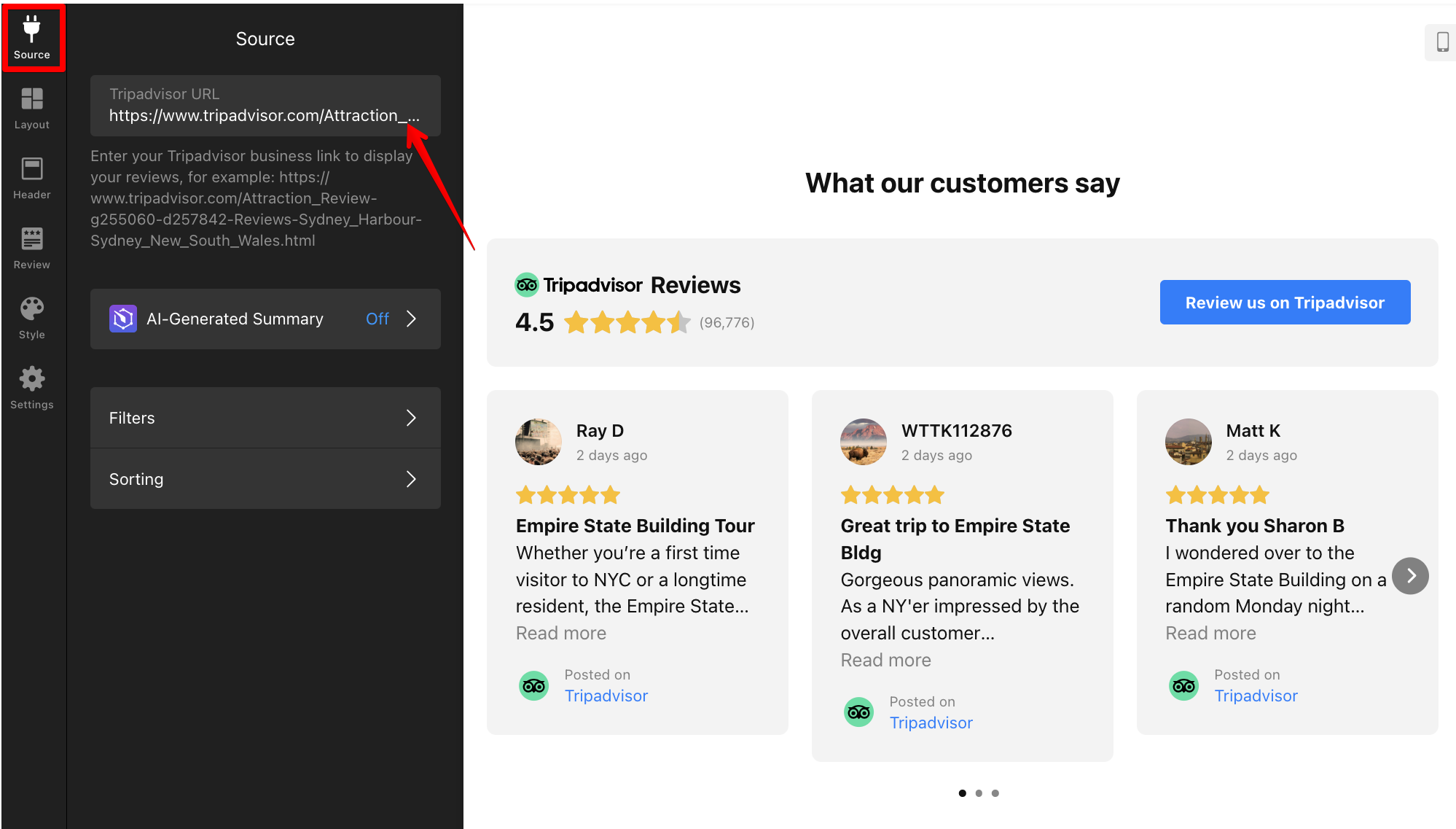Open the Settings gear tab
The width and height of the screenshot is (1456, 829).
coord(32,388)
